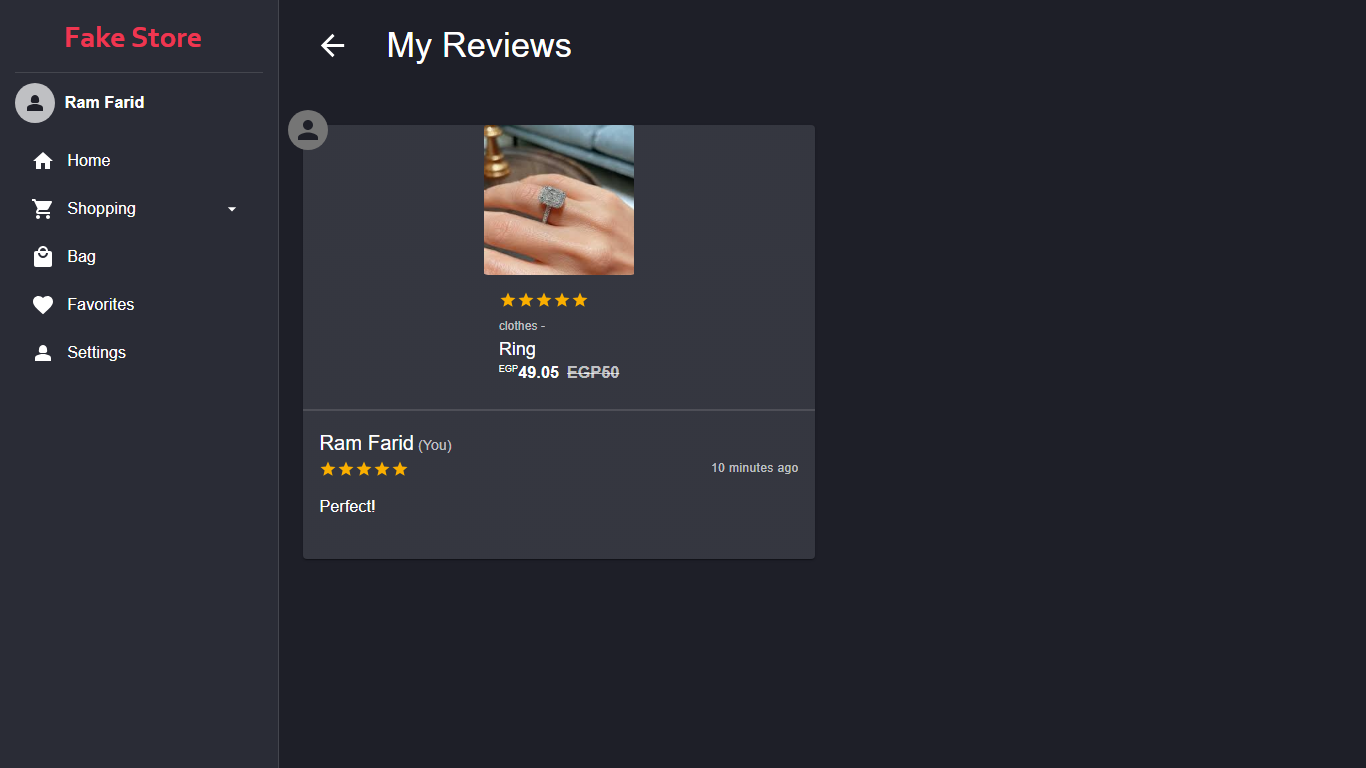
Task: Click the Bag icon in sidebar
Action: (x=43, y=257)
